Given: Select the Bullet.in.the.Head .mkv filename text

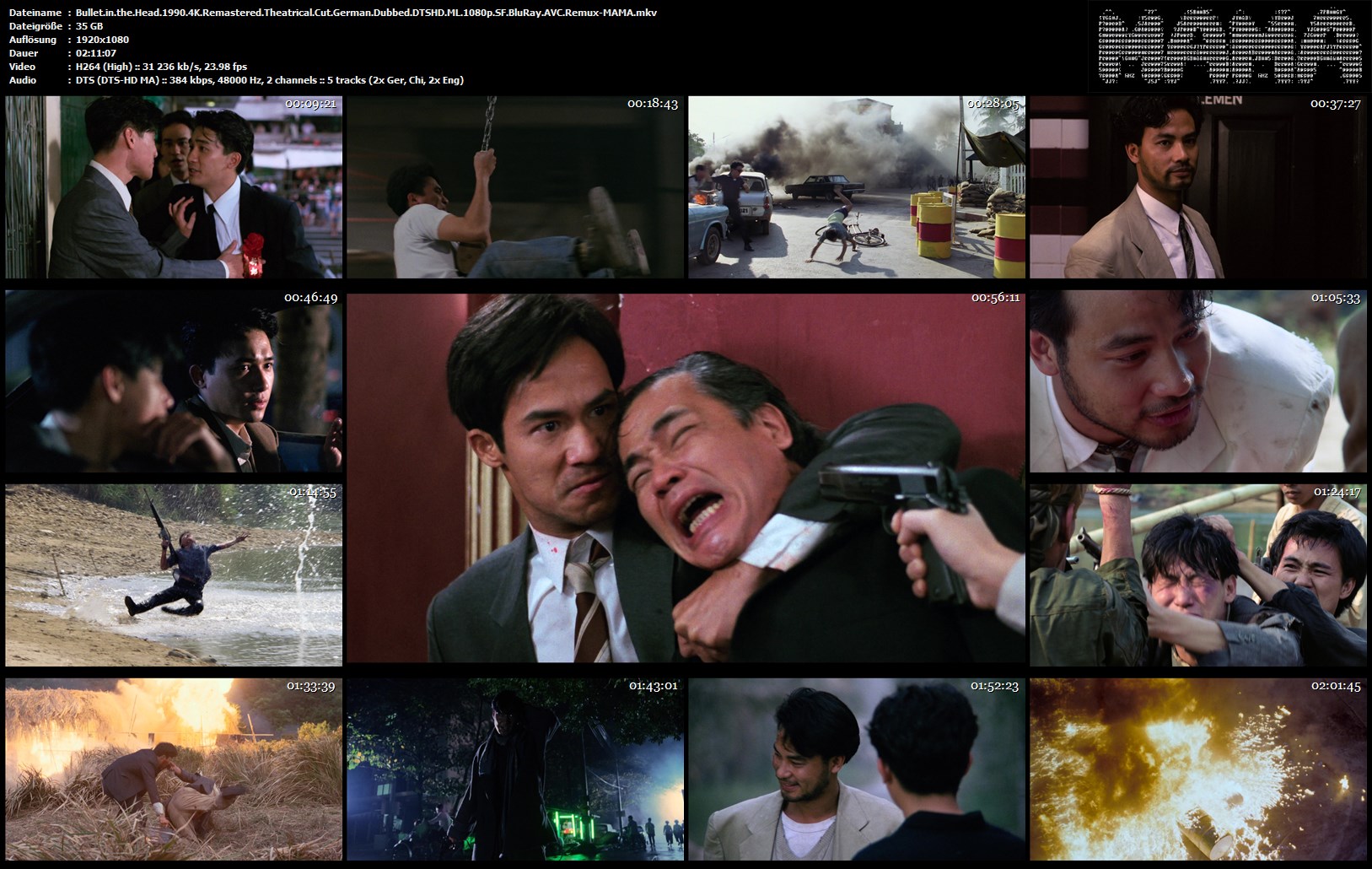Looking at the screenshot, I should (366, 13).
